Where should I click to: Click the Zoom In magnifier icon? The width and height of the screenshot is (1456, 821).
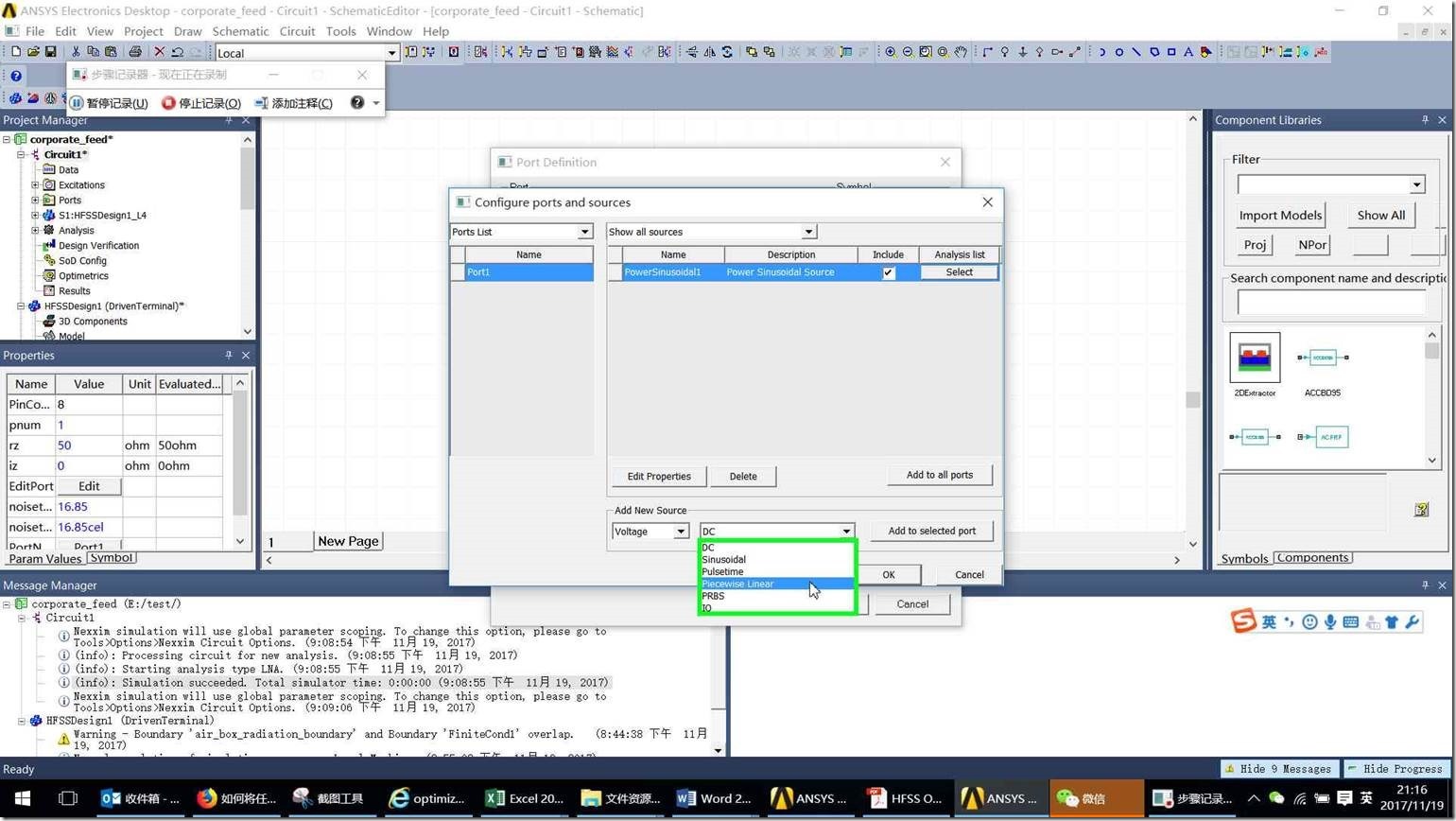[x=891, y=52]
